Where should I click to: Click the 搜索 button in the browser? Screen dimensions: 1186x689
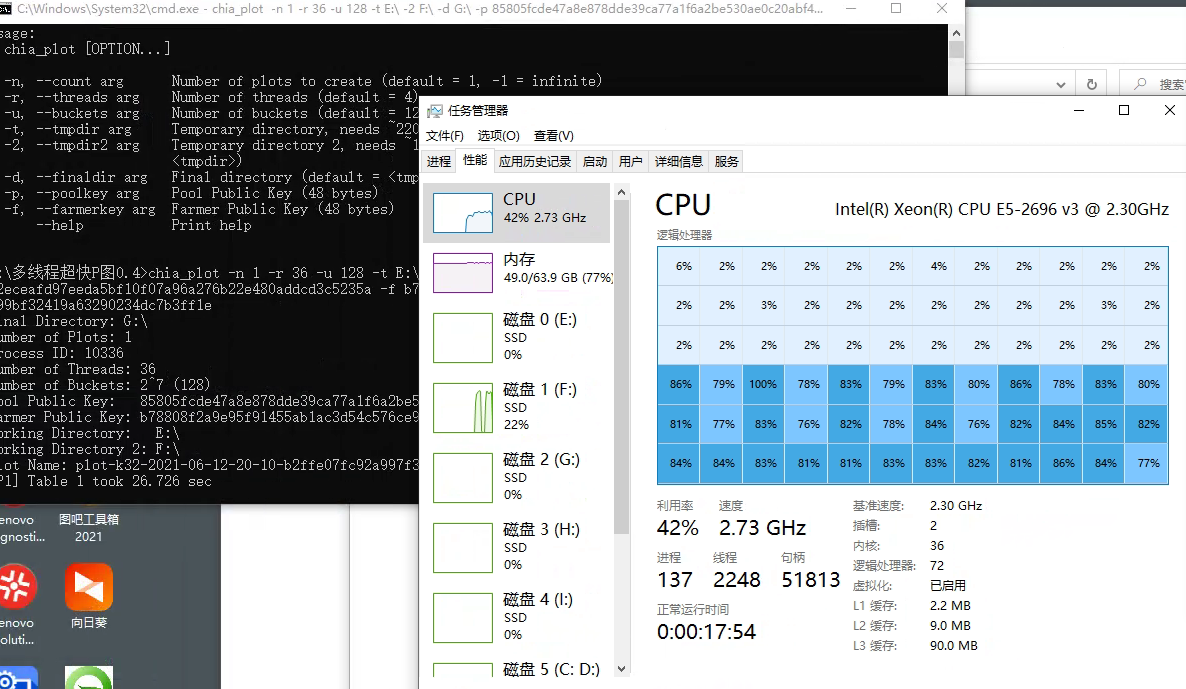[1152, 82]
